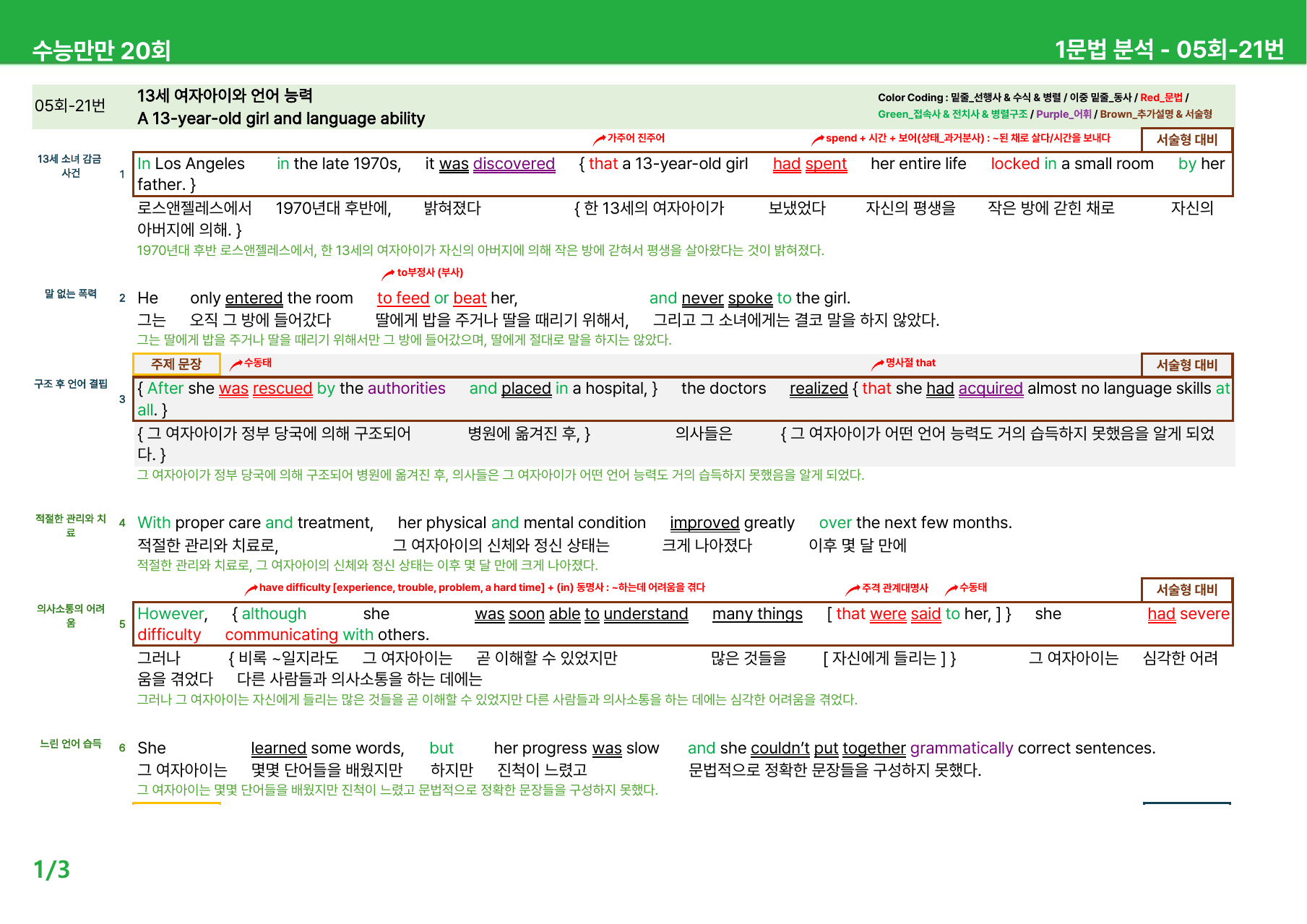
Task: Click the underlined word "couldn't"
Action: click(780, 748)
